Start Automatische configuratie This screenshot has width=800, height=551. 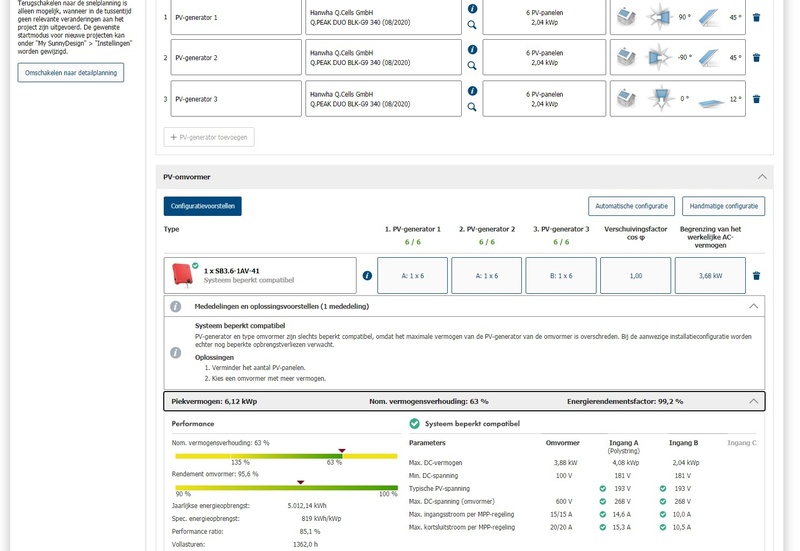tap(632, 206)
